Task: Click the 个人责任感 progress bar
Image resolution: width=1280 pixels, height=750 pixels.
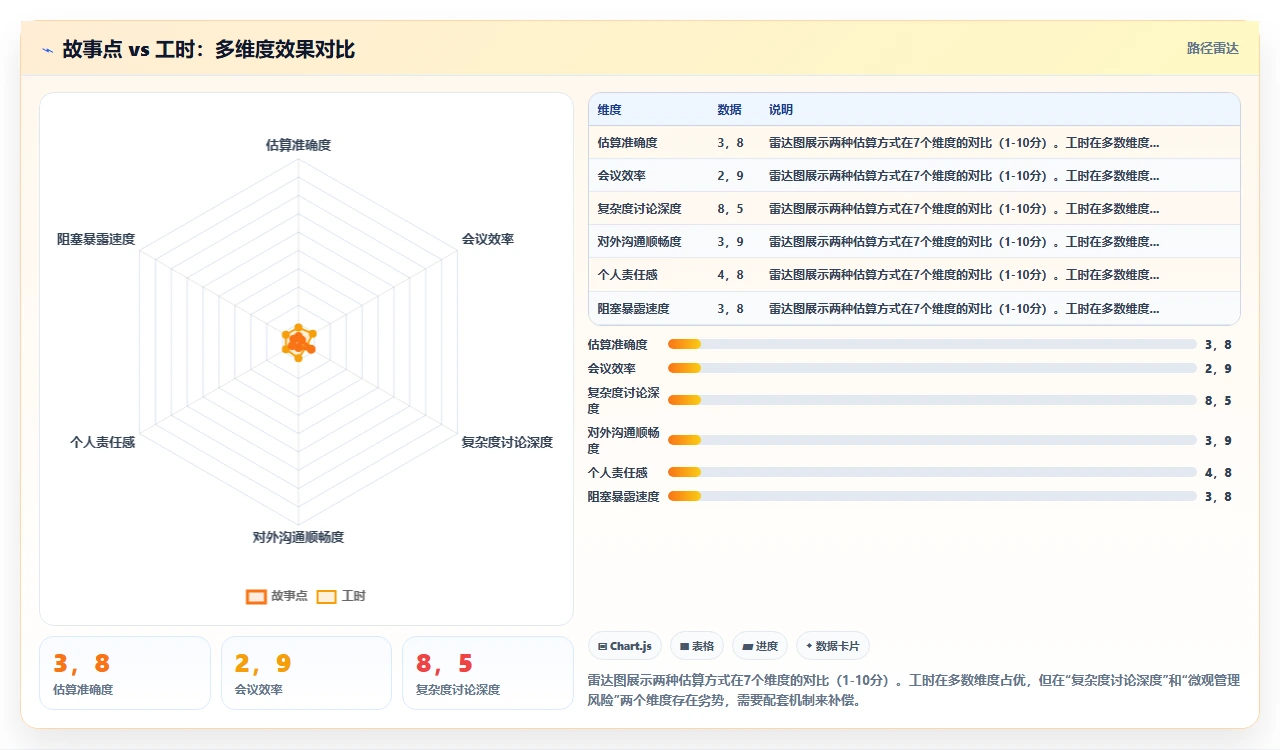Action: pyautogui.click(x=932, y=472)
